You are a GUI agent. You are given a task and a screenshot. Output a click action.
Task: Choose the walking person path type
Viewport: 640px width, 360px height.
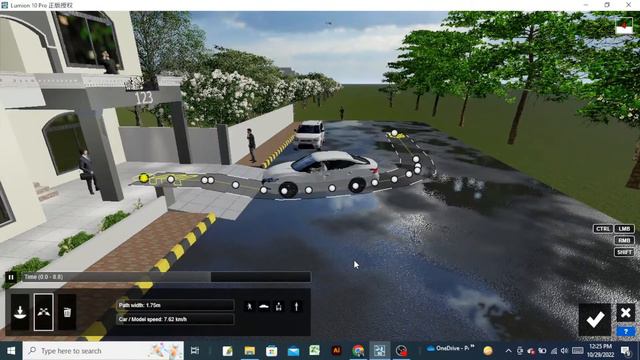point(249,306)
